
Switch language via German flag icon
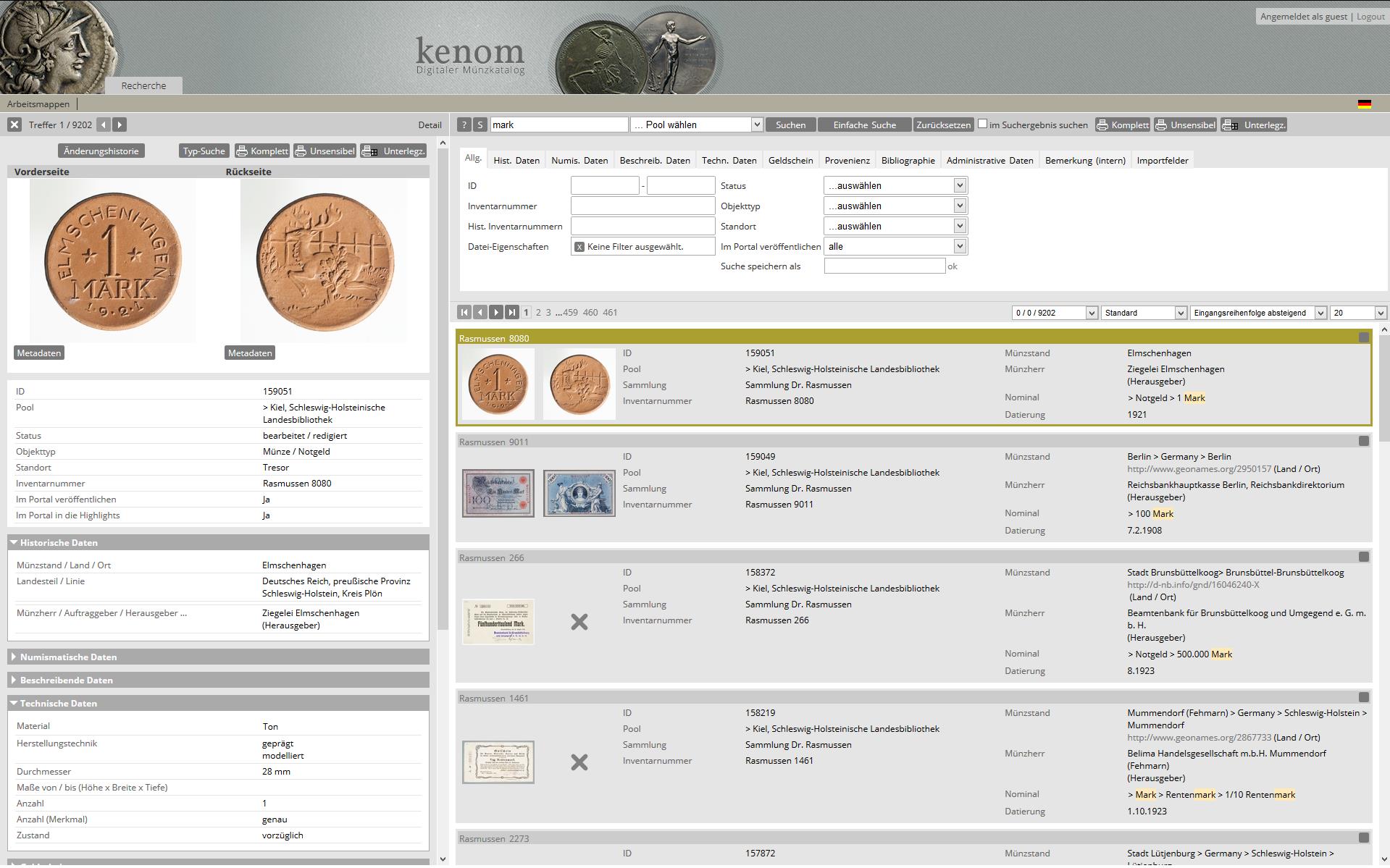pyautogui.click(x=1364, y=104)
